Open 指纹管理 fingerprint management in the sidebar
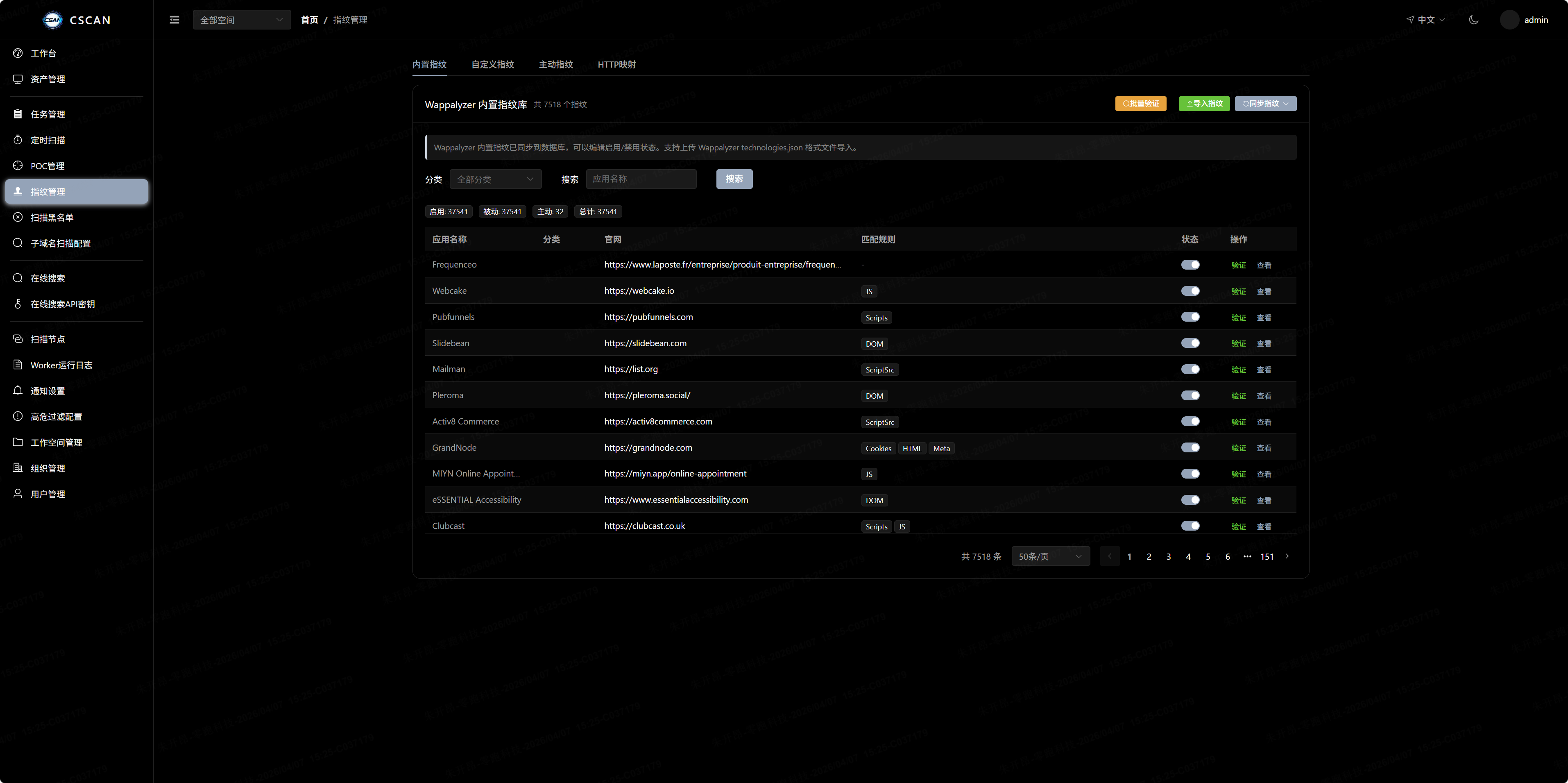The width and height of the screenshot is (1568, 783). [x=77, y=191]
